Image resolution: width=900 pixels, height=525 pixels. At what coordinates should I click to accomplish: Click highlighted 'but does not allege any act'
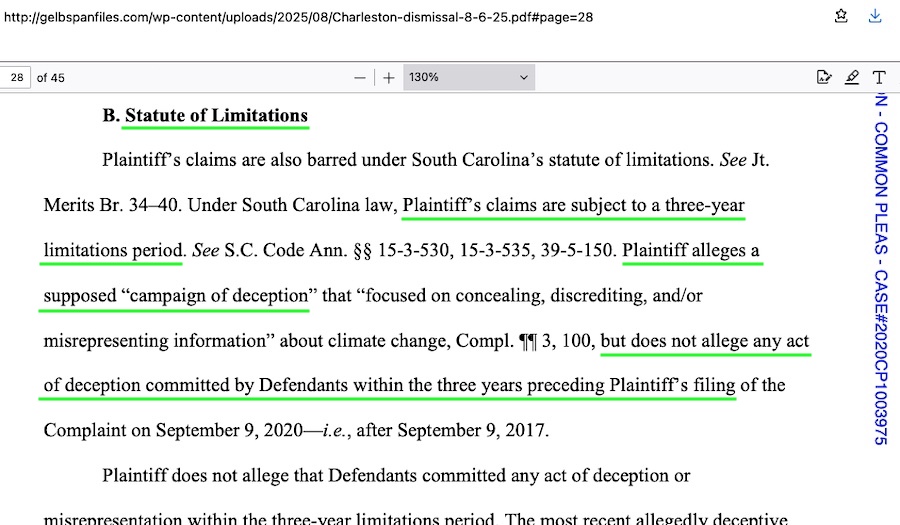pos(705,341)
